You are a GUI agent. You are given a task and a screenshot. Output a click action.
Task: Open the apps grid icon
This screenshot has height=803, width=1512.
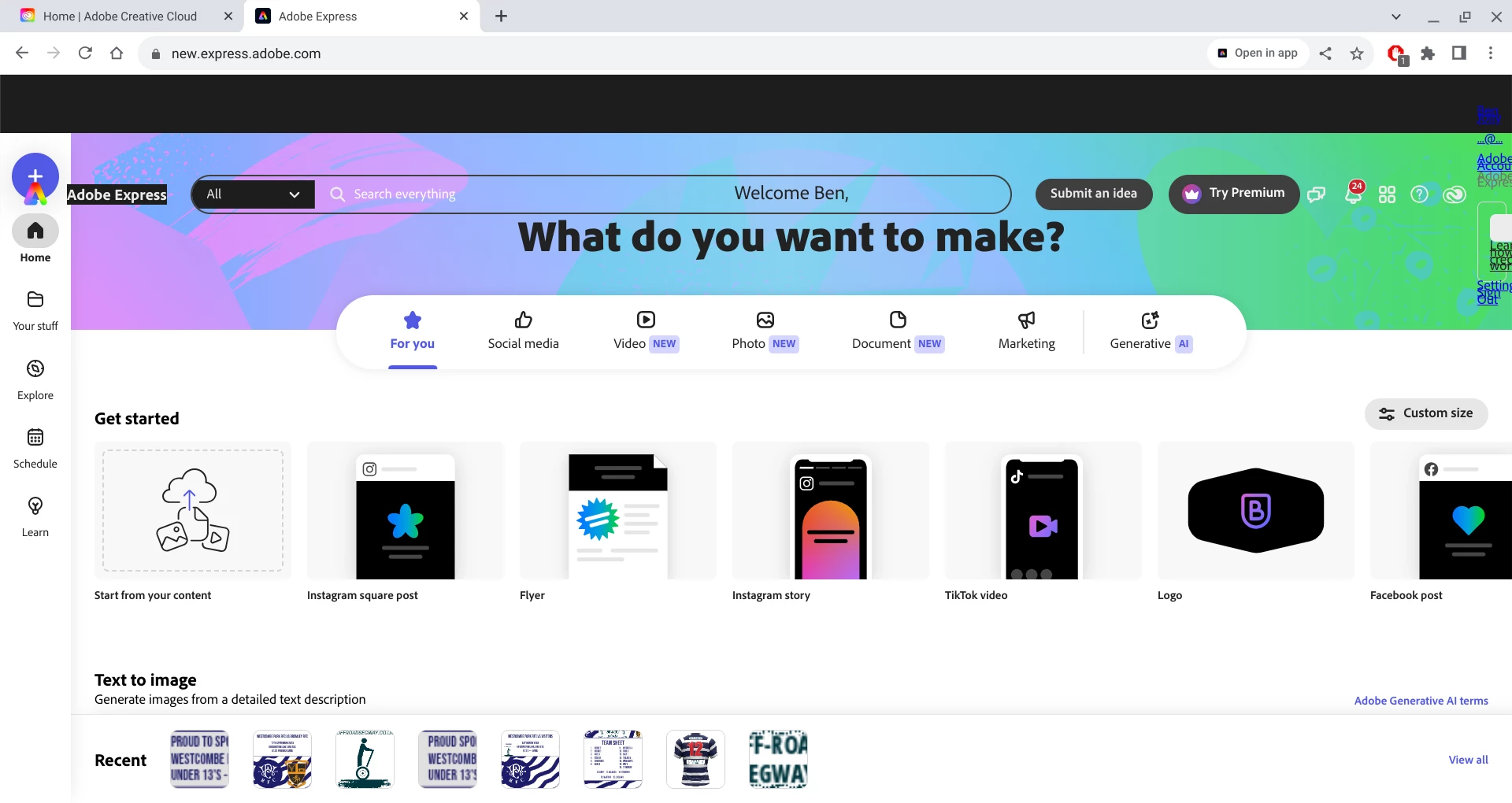[1388, 194]
